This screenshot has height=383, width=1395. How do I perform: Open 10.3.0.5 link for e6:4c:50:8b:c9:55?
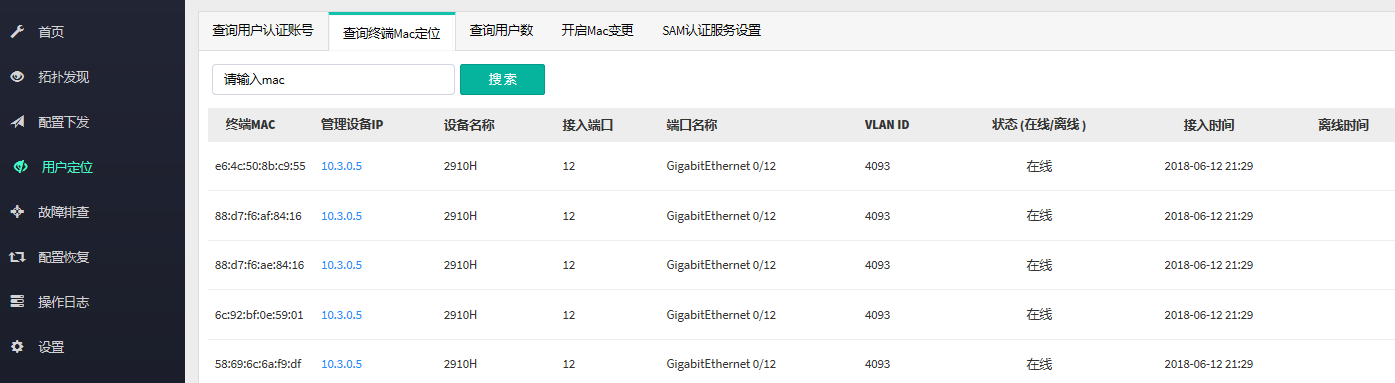[x=341, y=166]
